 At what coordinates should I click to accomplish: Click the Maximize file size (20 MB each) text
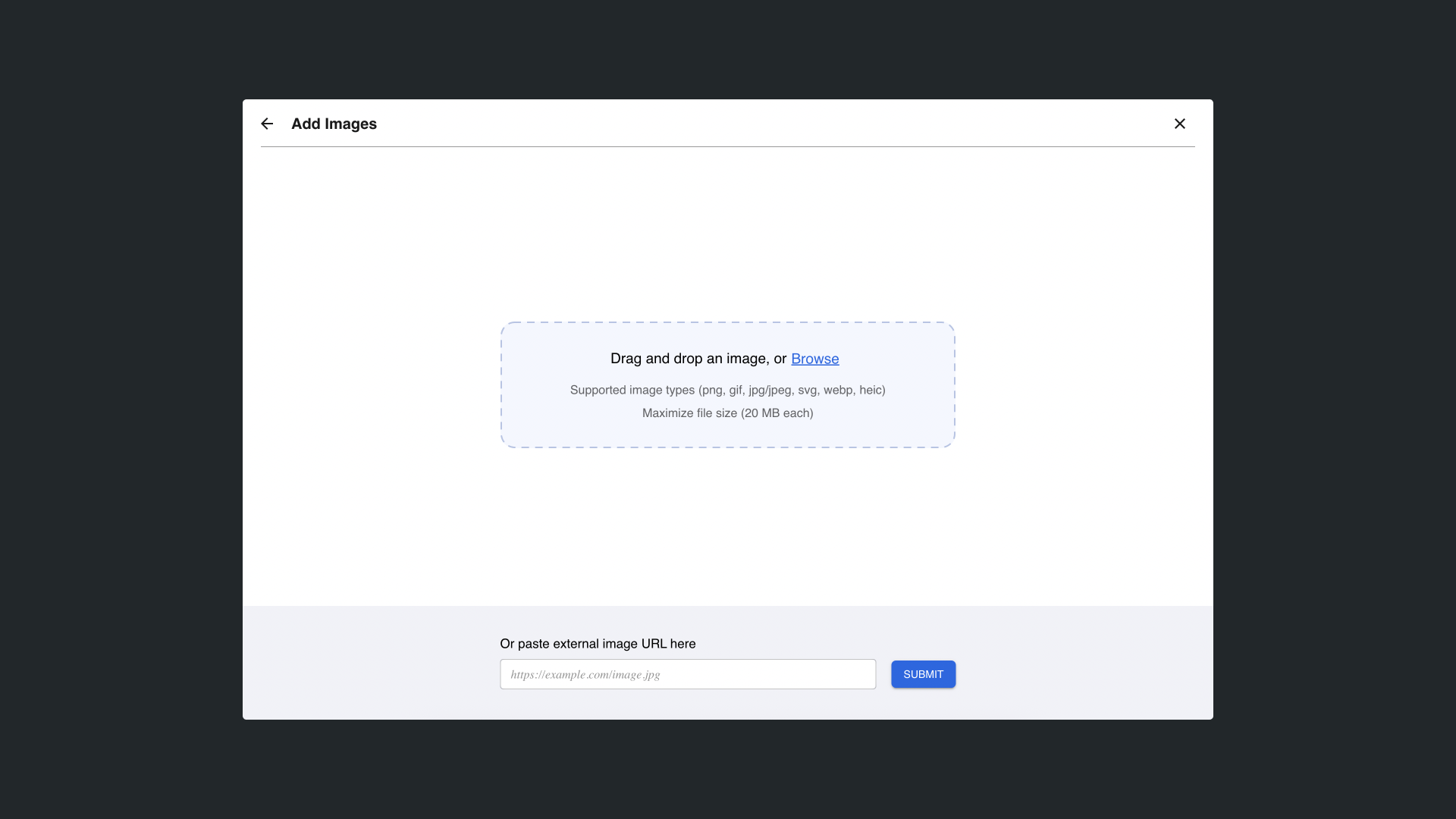pyautogui.click(x=727, y=413)
